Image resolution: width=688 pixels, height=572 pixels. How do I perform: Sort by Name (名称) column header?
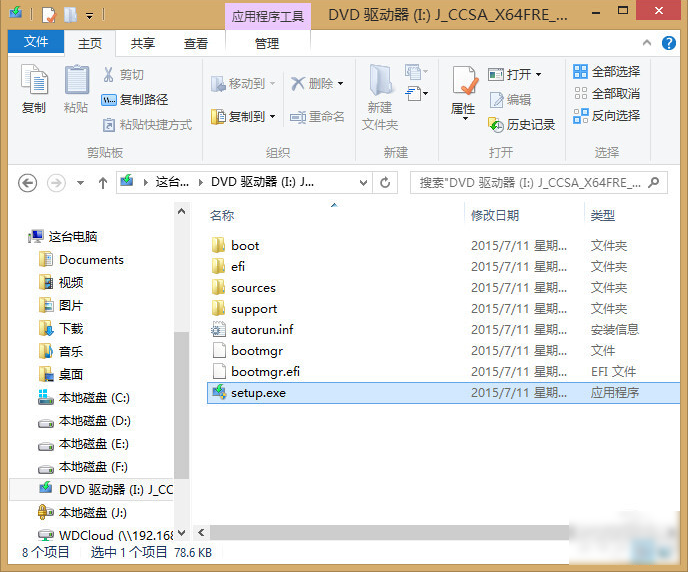[222, 215]
